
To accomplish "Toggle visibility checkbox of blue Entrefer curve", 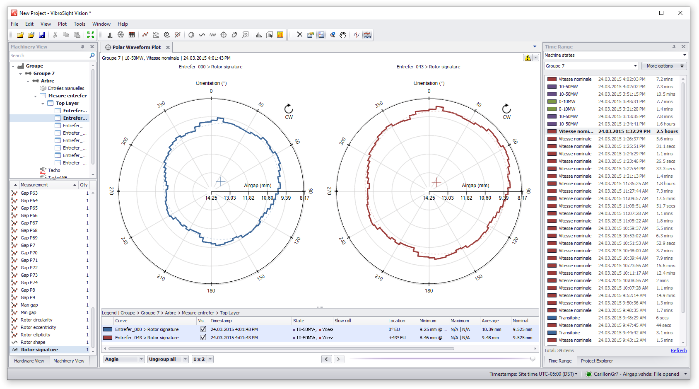I will point(203,329).
